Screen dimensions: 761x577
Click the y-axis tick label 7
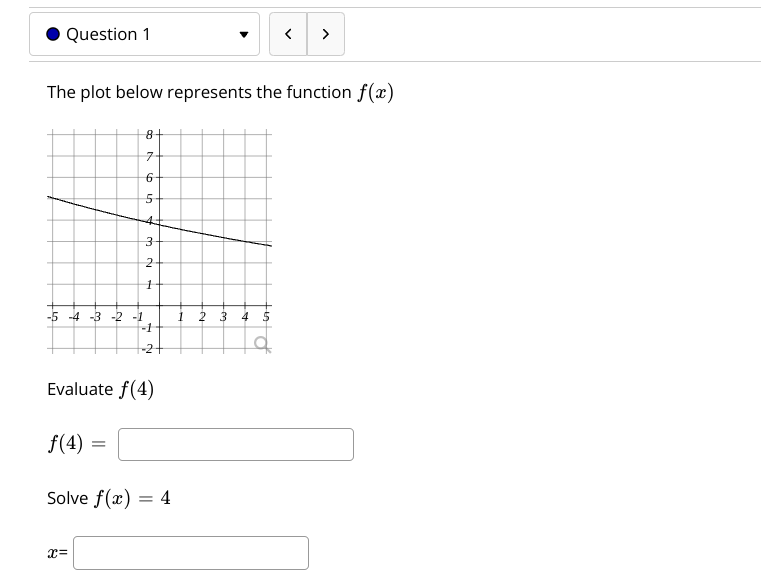coord(149,156)
